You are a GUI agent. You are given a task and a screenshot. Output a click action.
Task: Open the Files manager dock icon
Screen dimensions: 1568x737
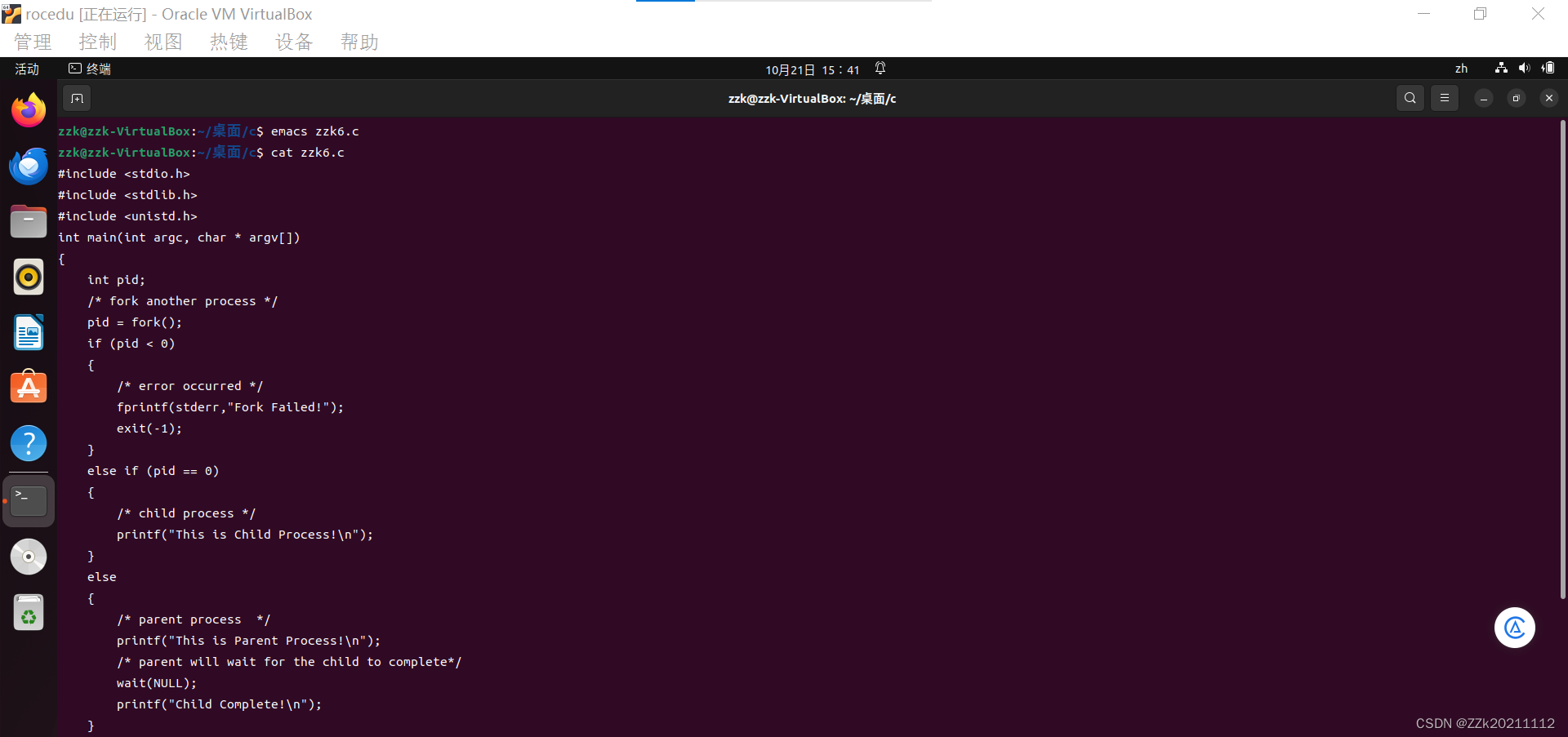pyautogui.click(x=29, y=221)
